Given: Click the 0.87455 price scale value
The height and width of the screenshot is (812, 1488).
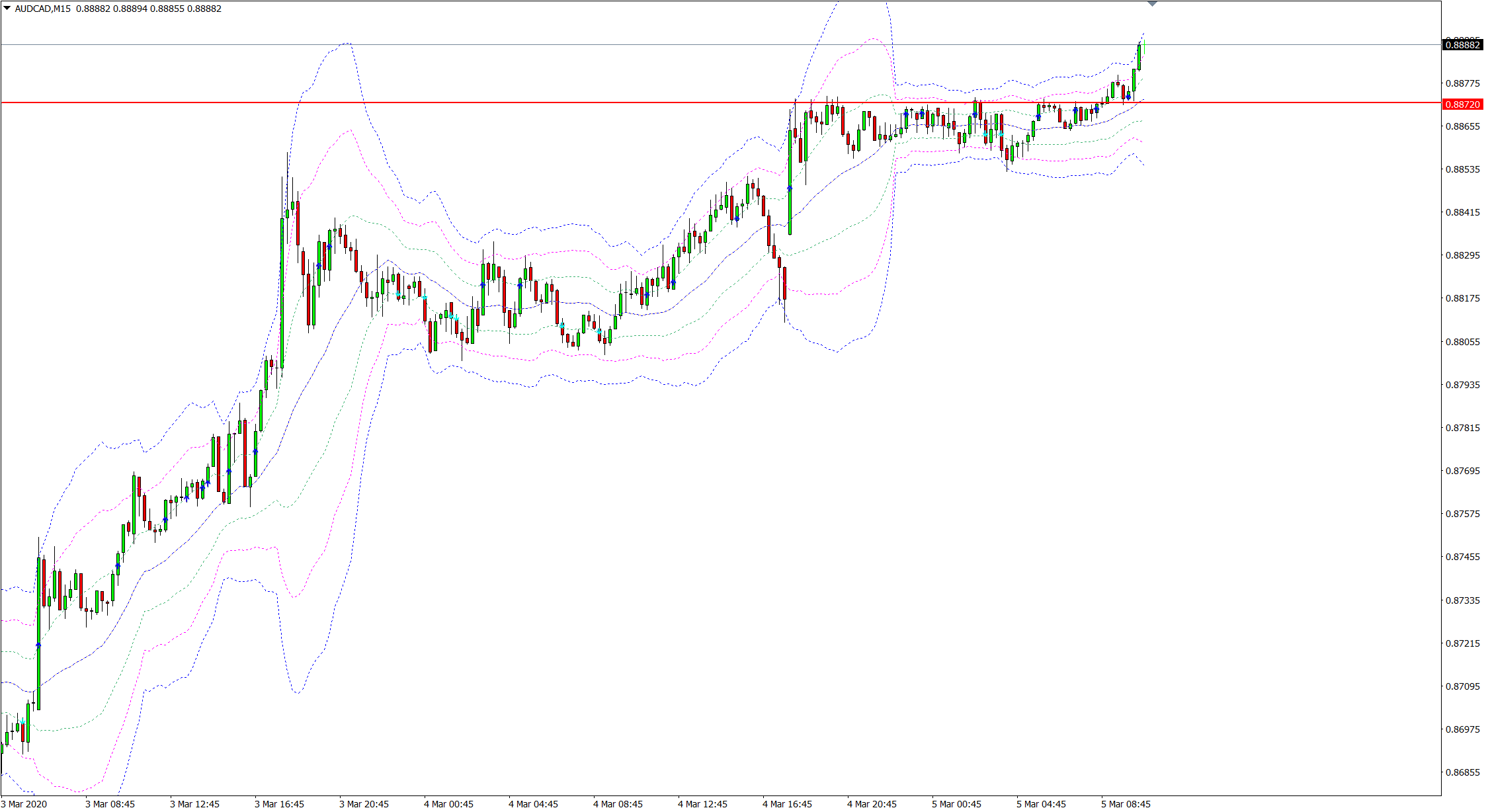Looking at the screenshot, I should (x=1462, y=557).
